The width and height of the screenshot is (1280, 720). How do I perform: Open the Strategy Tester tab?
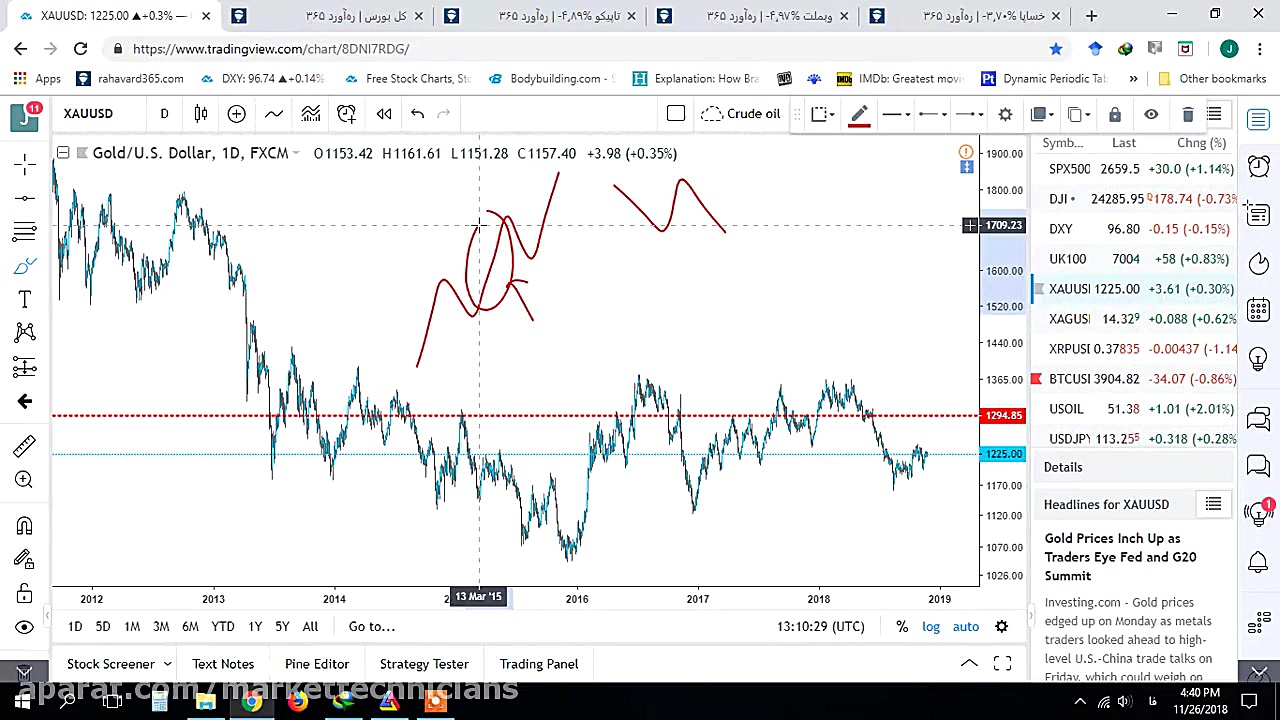click(x=424, y=664)
